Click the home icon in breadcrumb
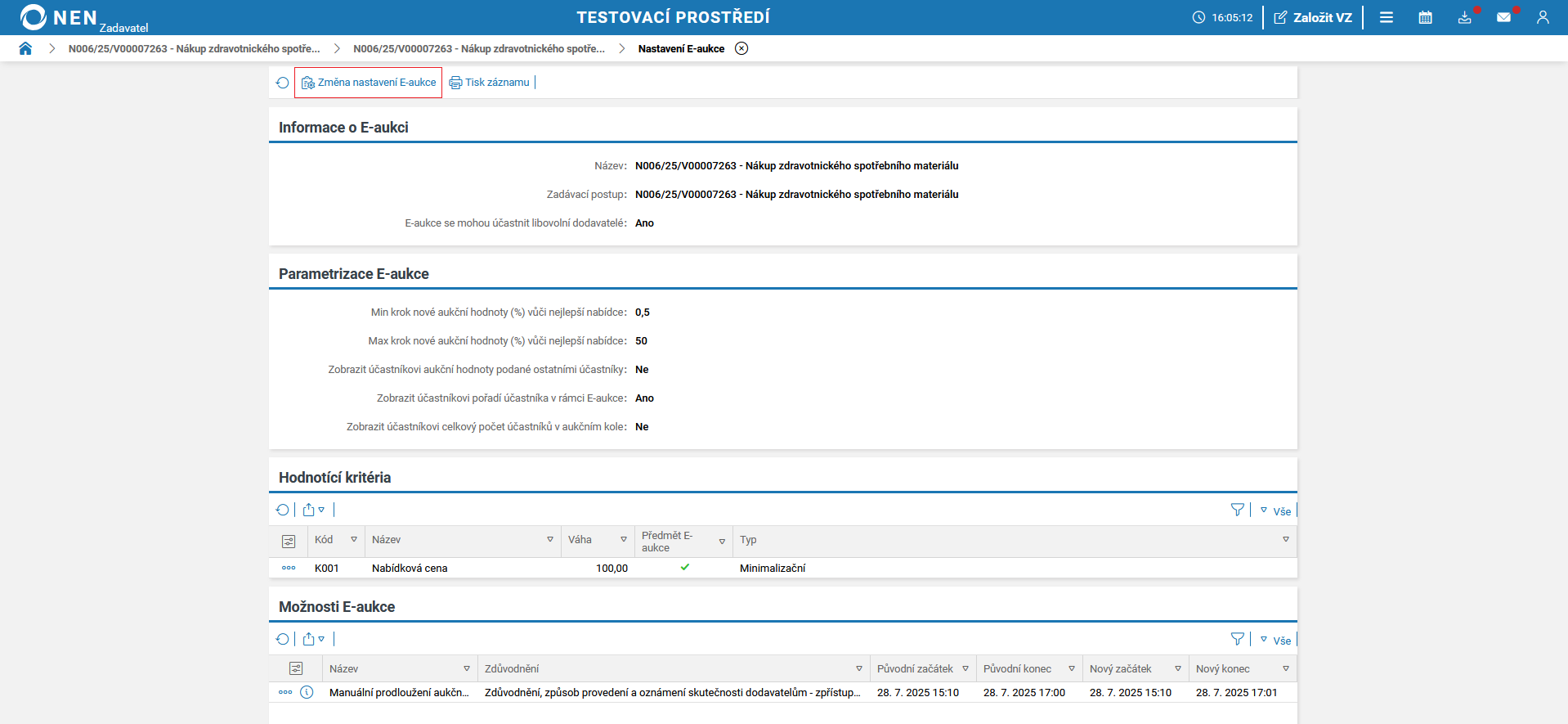The width and height of the screenshot is (1568, 724). (25, 48)
